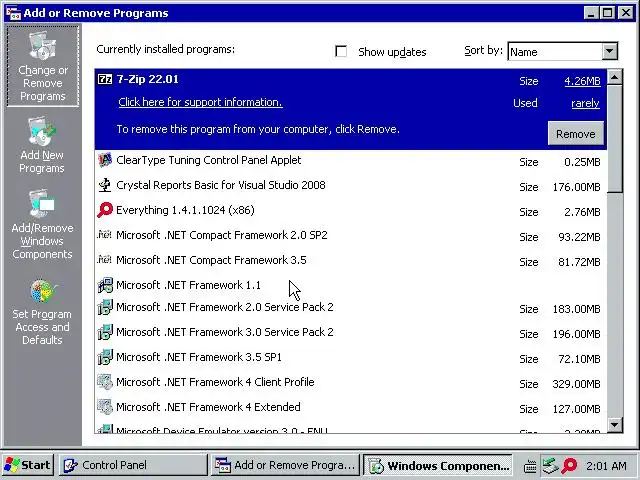640x480 pixels.
Task: Click the Add or Remove Programs title icon
Action: tap(13, 13)
